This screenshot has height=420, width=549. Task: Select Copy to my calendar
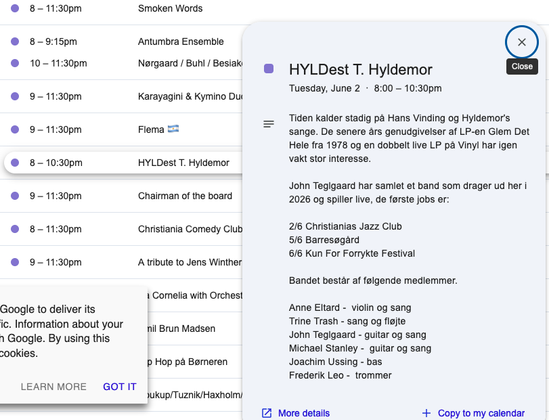[481, 413]
